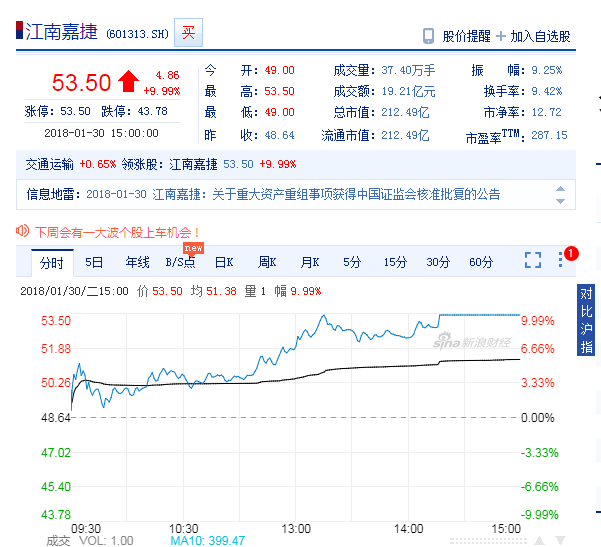Open the three-dot more options menu
This screenshot has width=601, height=547.
tap(560, 260)
